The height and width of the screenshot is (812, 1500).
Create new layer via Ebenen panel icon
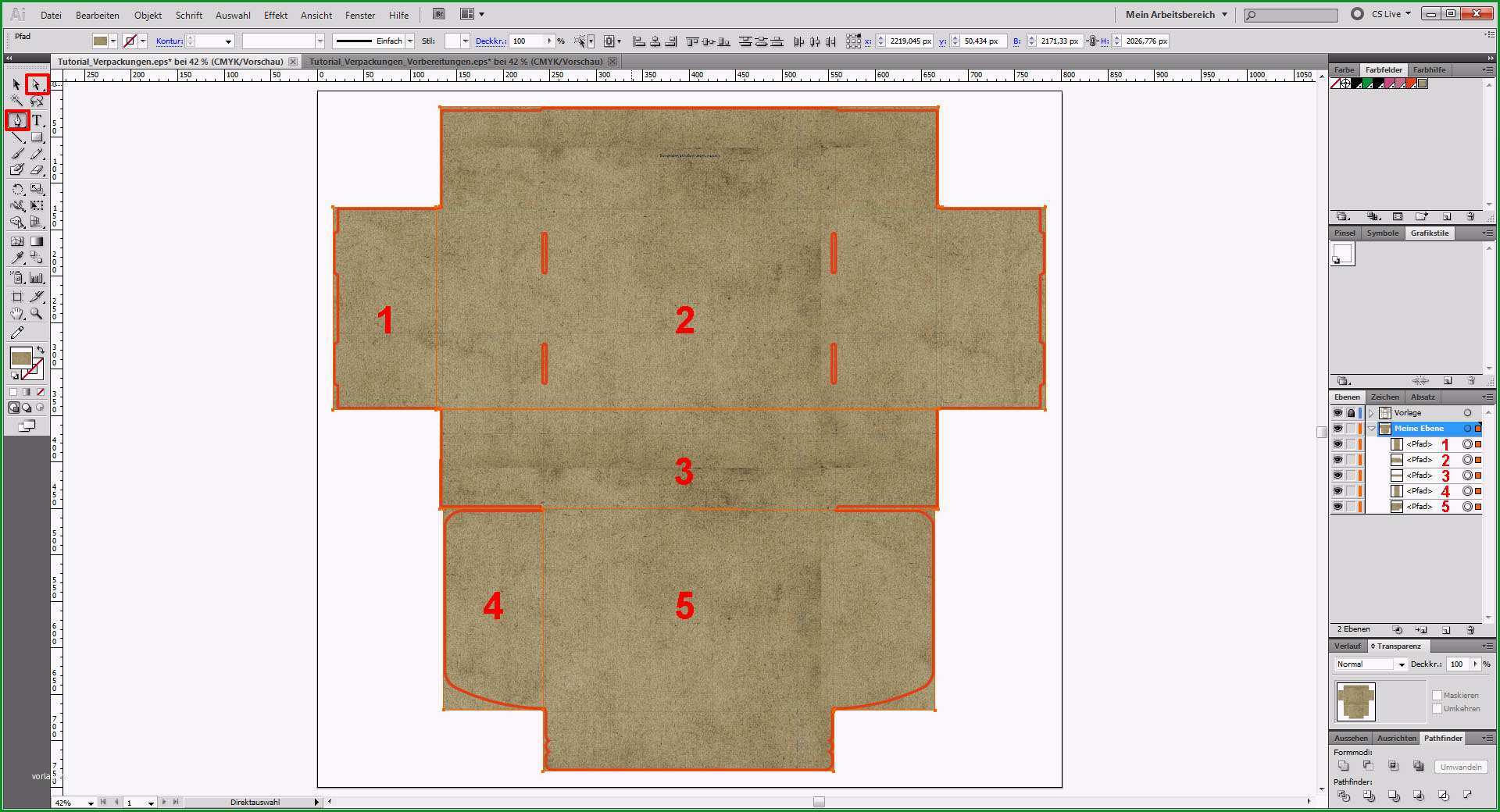1445,629
